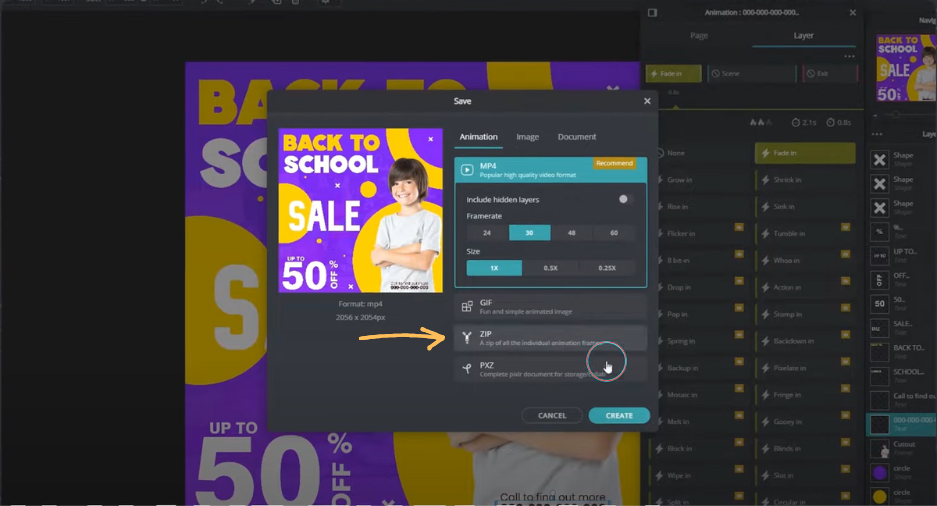937x506 pixels.
Task: Choose the Blinds in animation
Action: point(805,449)
